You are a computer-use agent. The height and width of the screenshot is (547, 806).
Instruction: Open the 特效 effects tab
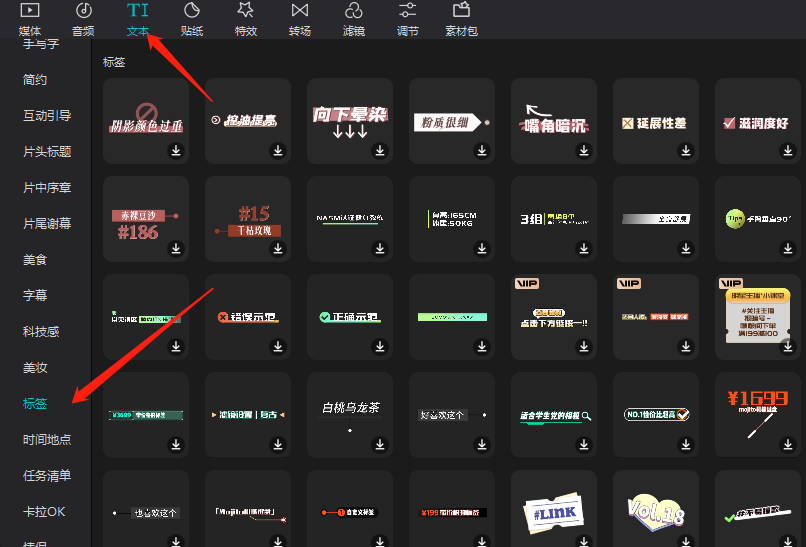point(246,20)
